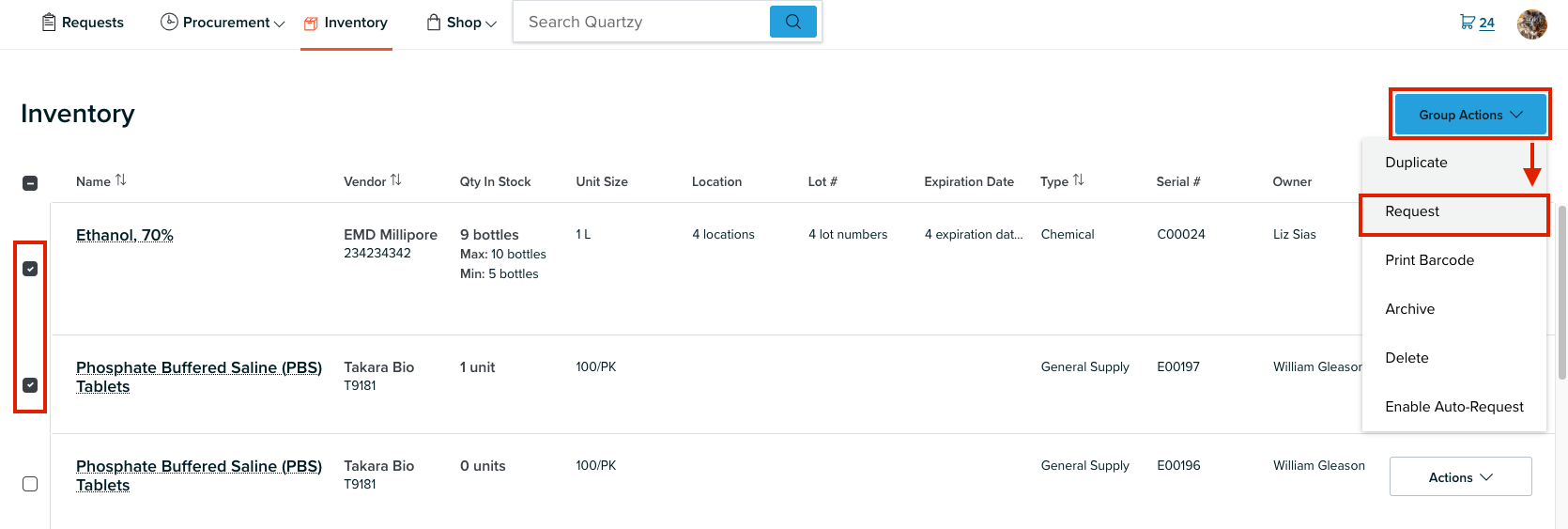Image resolution: width=1568 pixels, height=529 pixels.
Task: Open the Ethanol, 70% item link
Action: click(125, 235)
